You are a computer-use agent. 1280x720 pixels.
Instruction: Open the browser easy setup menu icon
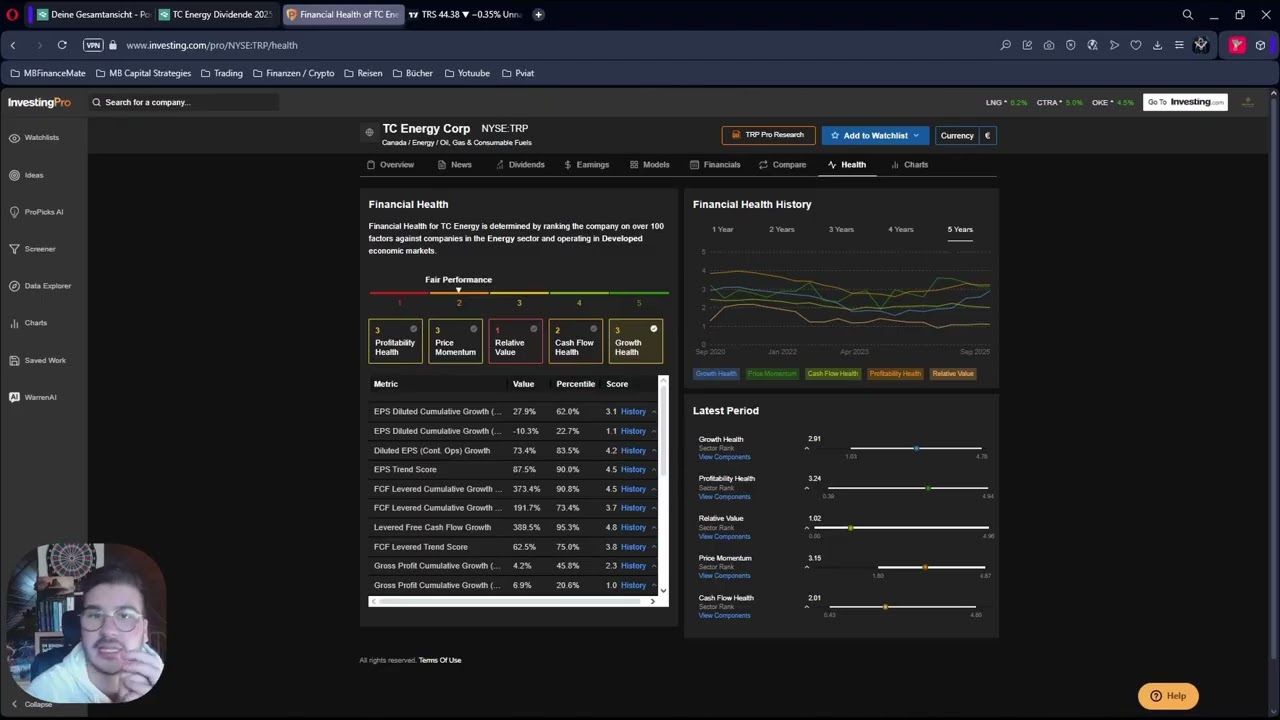pyautogui.click(x=1179, y=45)
